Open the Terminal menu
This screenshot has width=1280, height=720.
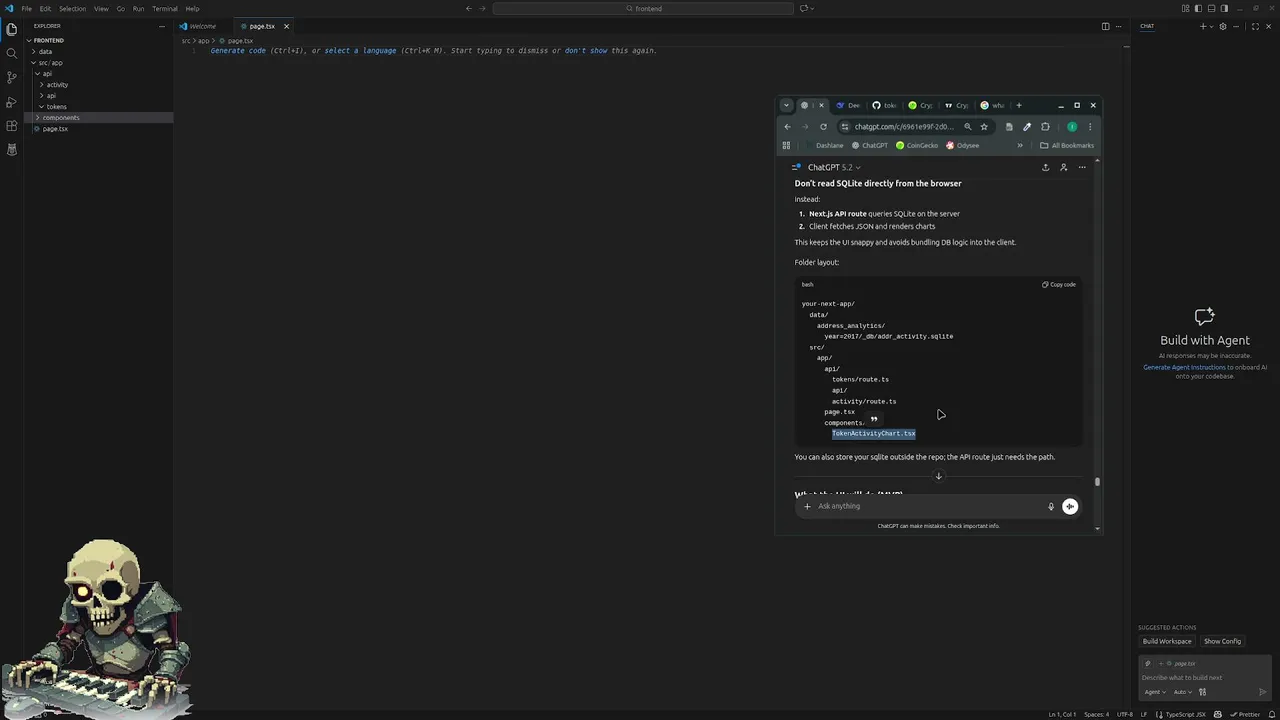point(164,9)
